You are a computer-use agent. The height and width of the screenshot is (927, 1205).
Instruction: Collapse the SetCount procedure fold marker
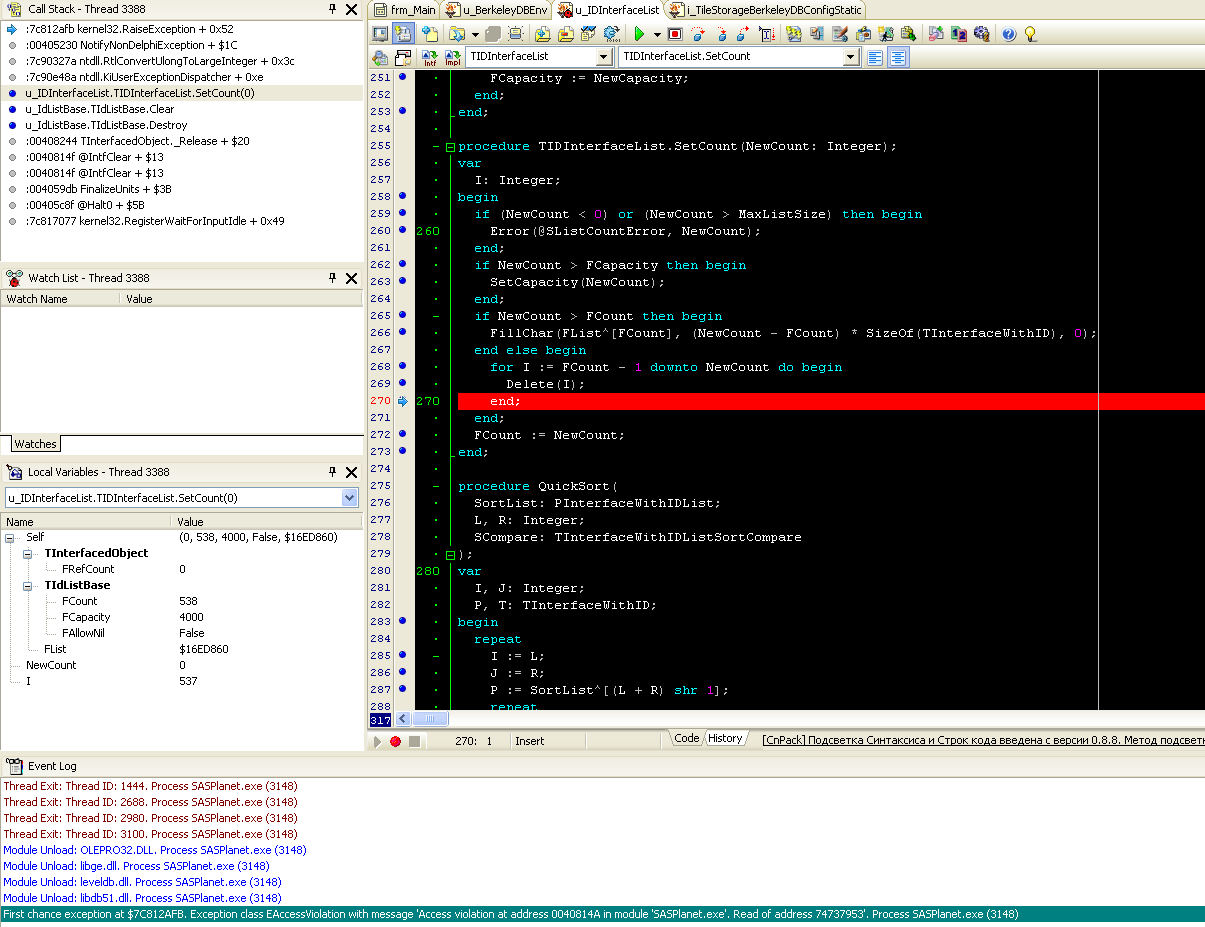pos(450,147)
